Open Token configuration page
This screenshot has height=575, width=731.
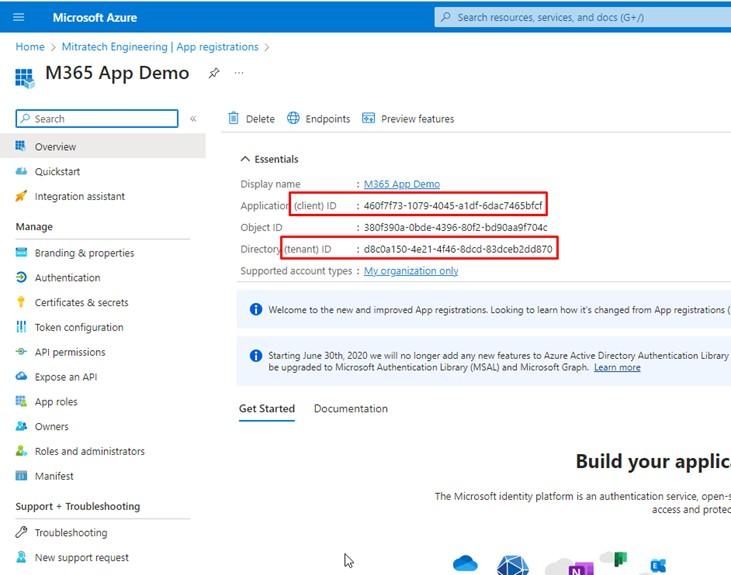(79, 327)
